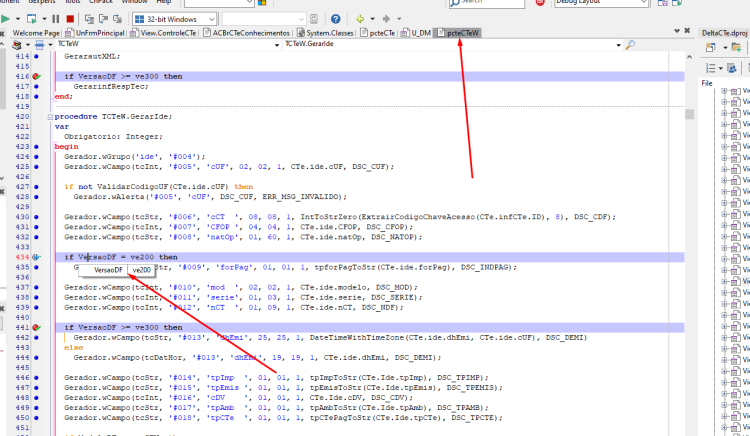
Task: Click the Add folder icon in project panel
Action: pos(737,47)
